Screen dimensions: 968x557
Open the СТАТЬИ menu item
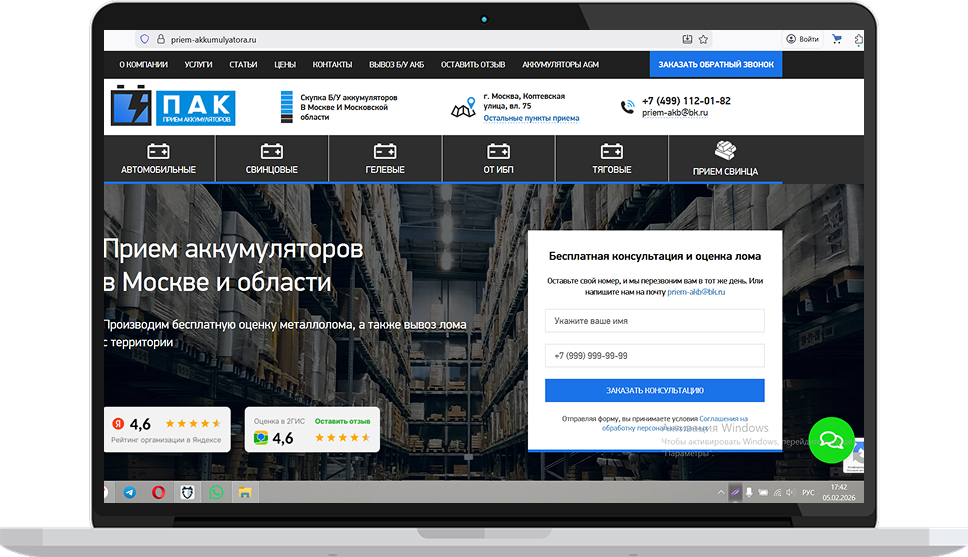[x=243, y=64]
